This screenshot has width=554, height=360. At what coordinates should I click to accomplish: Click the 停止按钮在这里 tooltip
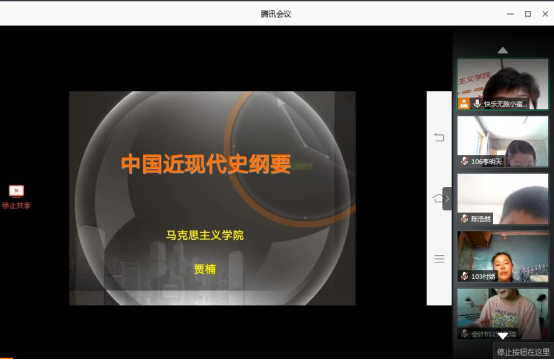pyautogui.click(x=523, y=352)
